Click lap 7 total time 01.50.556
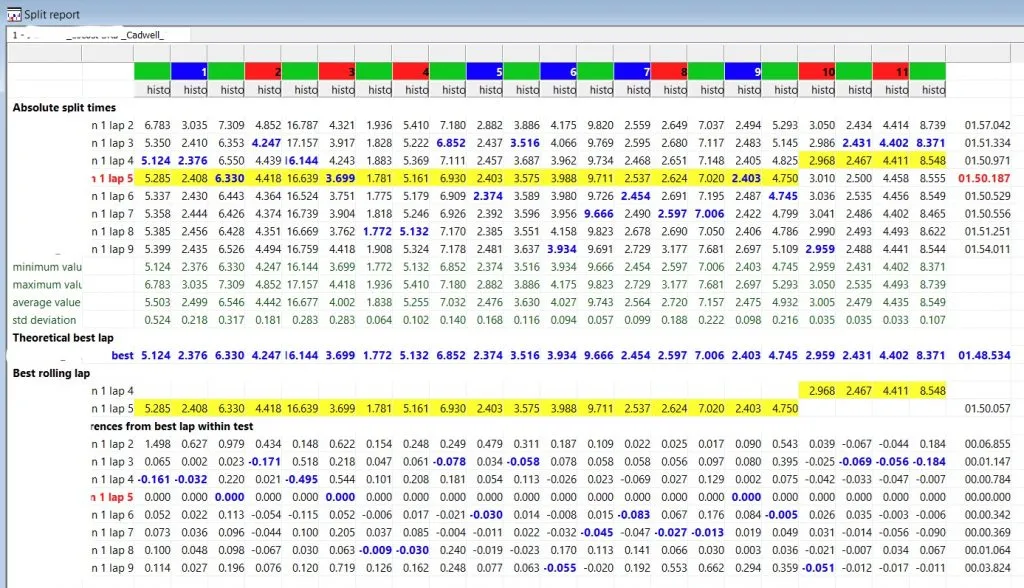The image size is (1024, 588). [x=987, y=213]
